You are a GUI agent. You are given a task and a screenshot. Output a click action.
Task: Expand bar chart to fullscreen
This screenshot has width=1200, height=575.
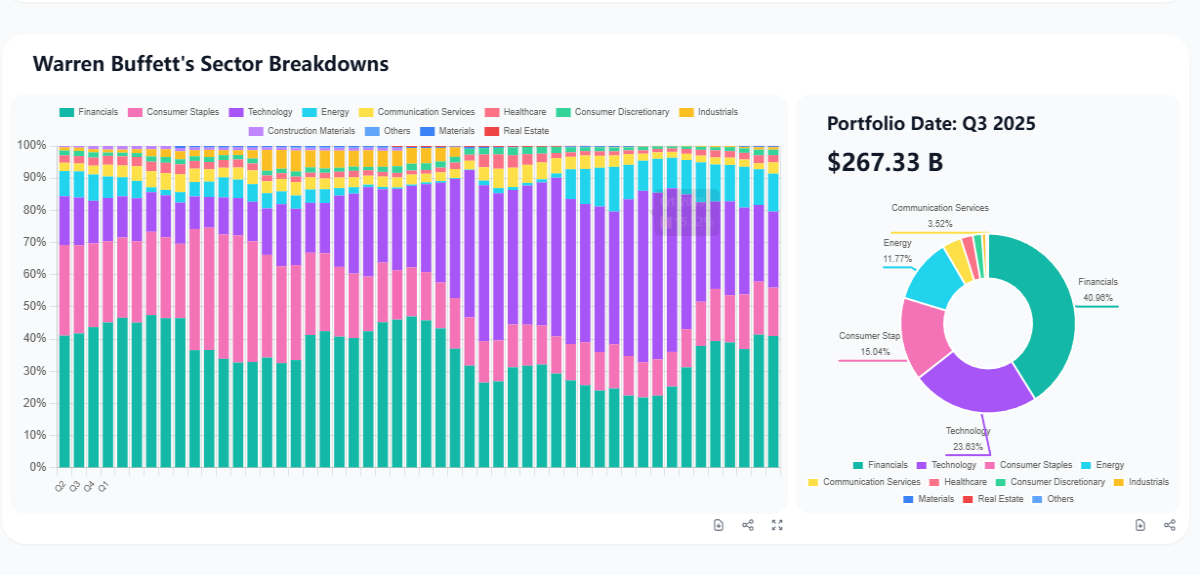click(x=777, y=525)
